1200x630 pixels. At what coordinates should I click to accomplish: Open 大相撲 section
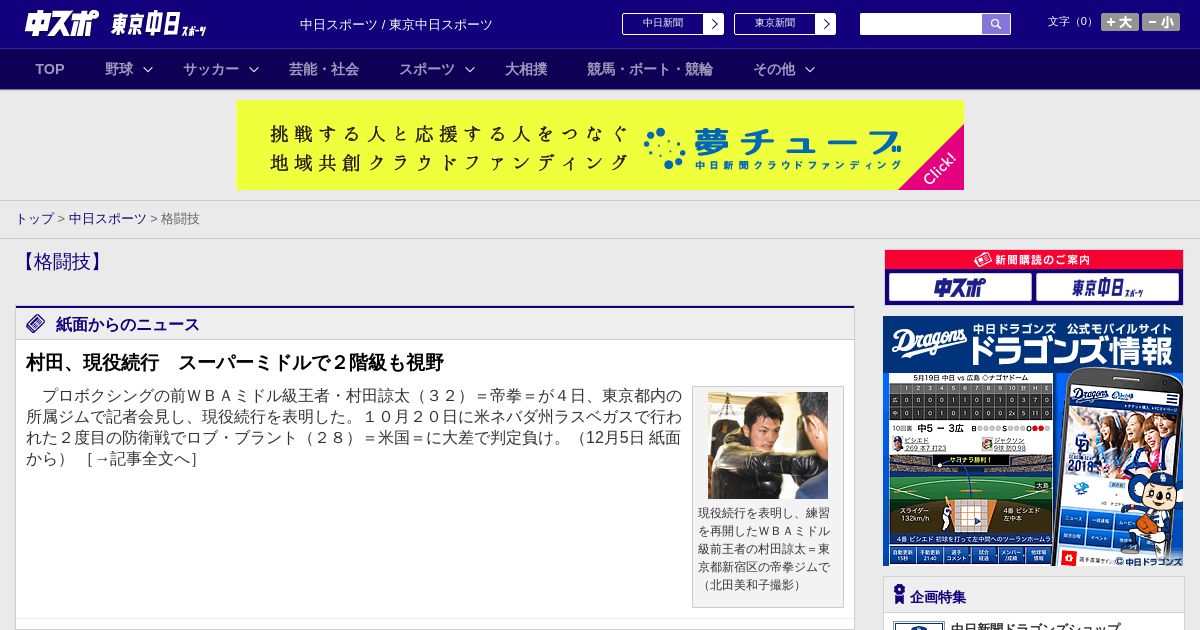526,69
